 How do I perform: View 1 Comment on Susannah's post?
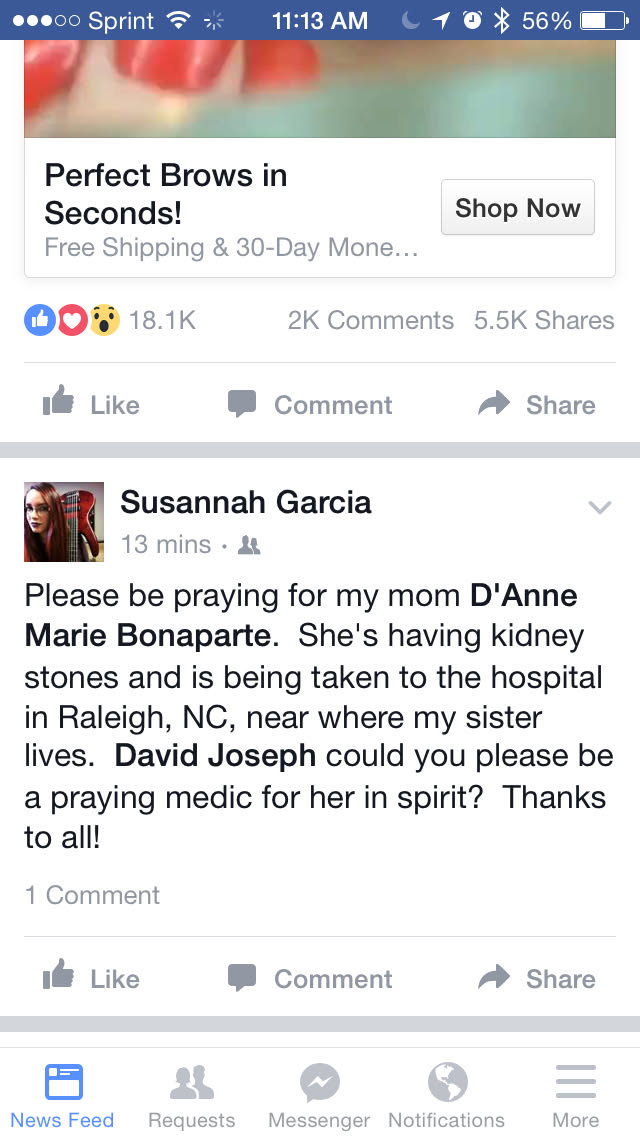[92, 895]
